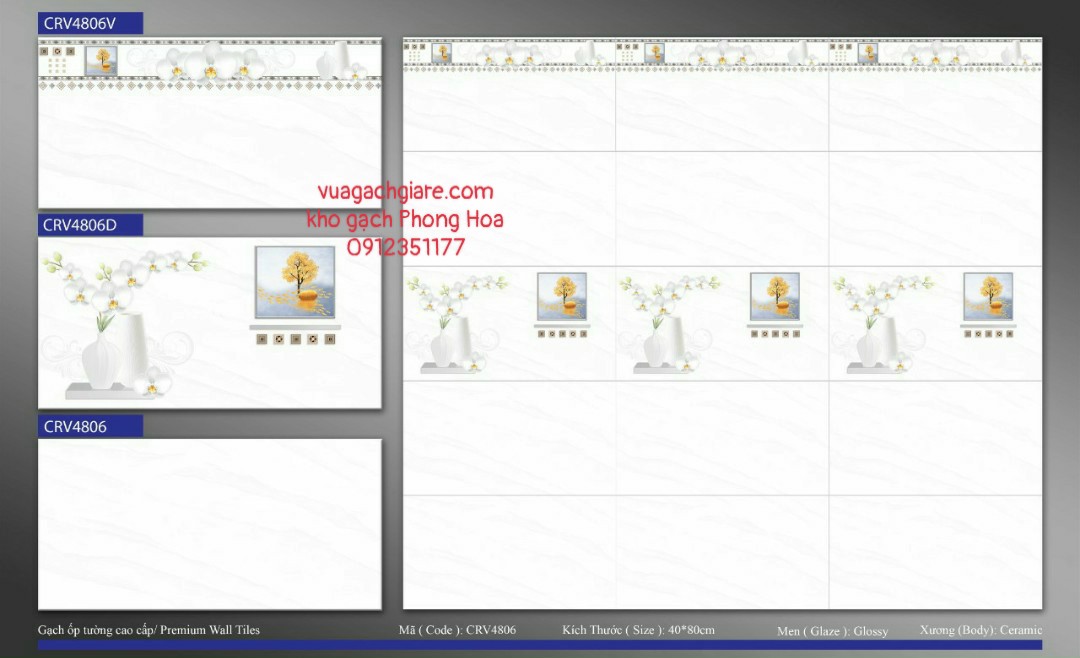This screenshot has height=658, width=1080.
Task: Click the phone number 0912351177
Action: pos(405,247)
